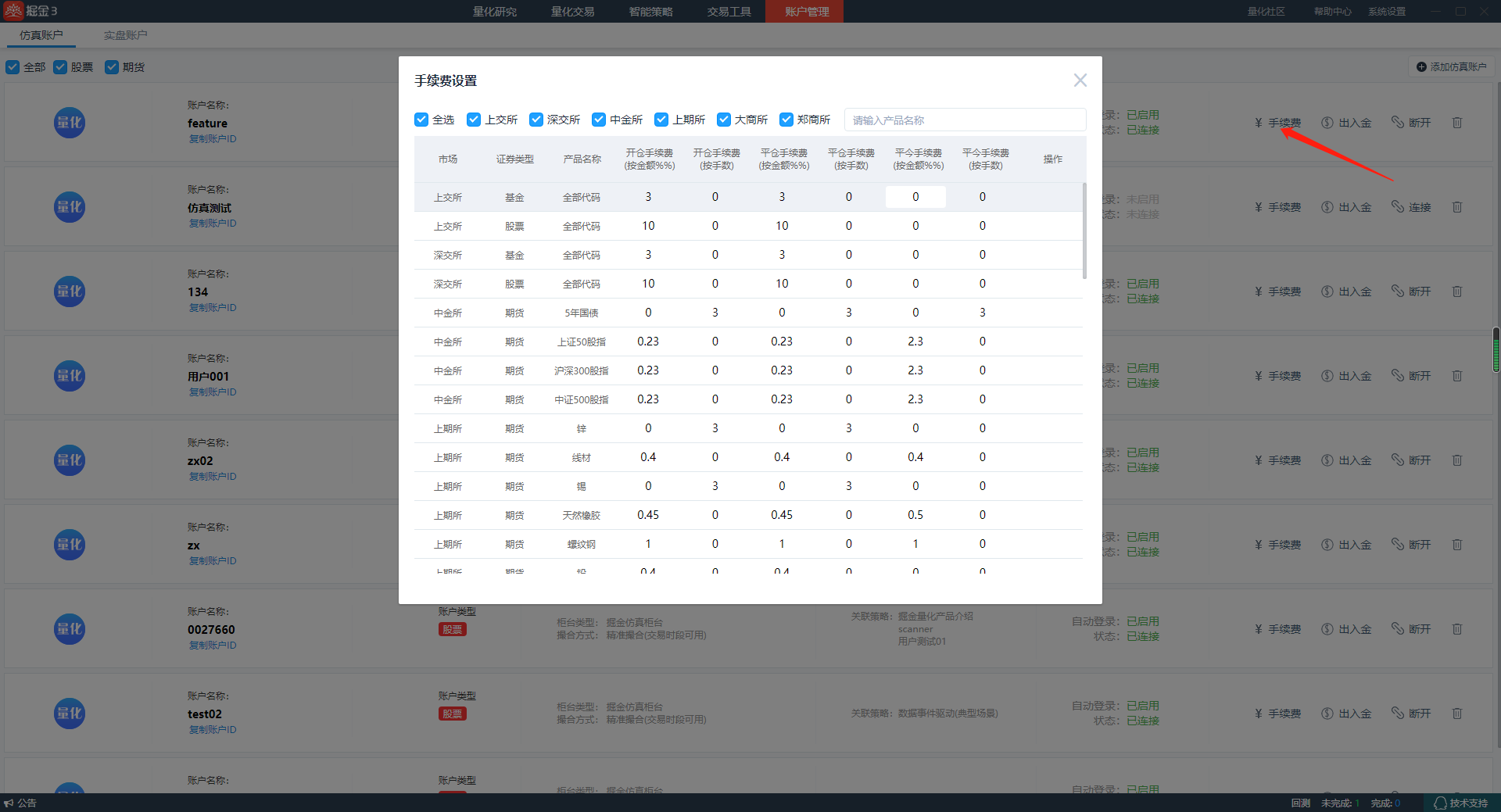Toggle the 期货 account filter checkbox
Image resolution: width=1501 pixels, height=812 pixels.
[112, 67]
